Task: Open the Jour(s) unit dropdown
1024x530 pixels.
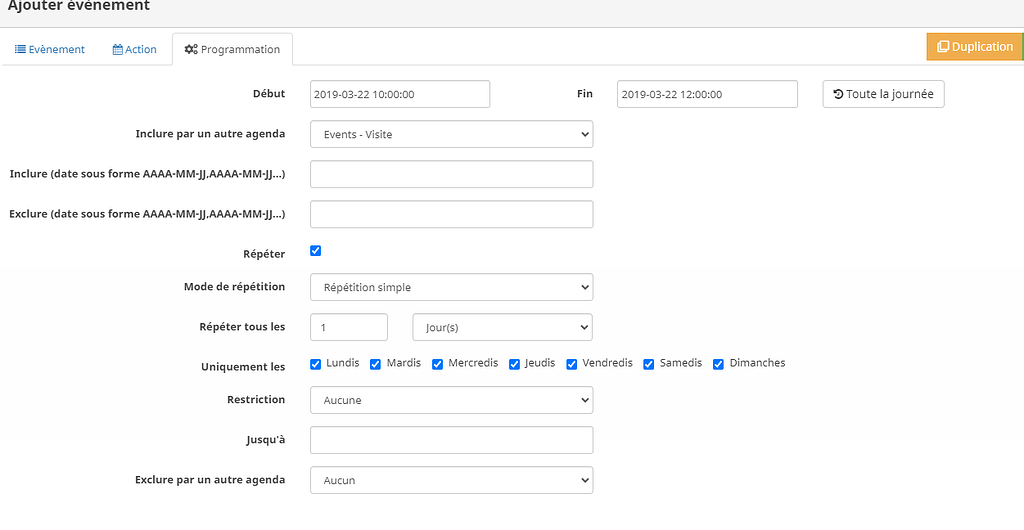Action: coord(502,327)
